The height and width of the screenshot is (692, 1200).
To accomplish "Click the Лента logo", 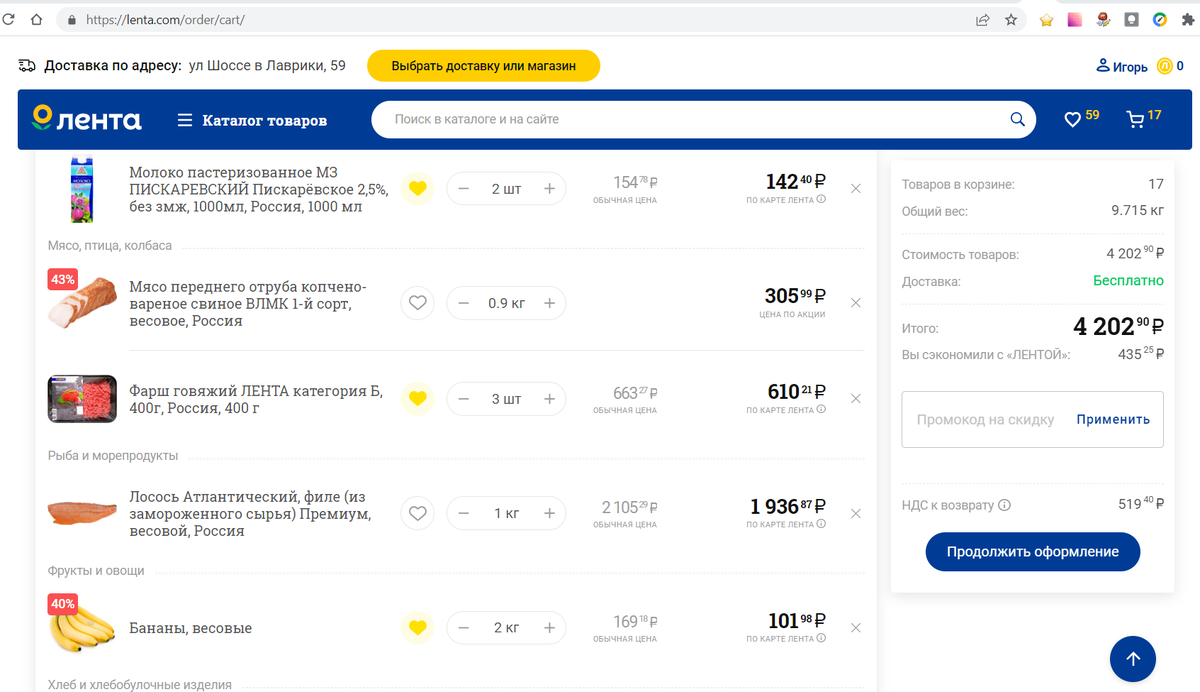I will pos(86,119).
